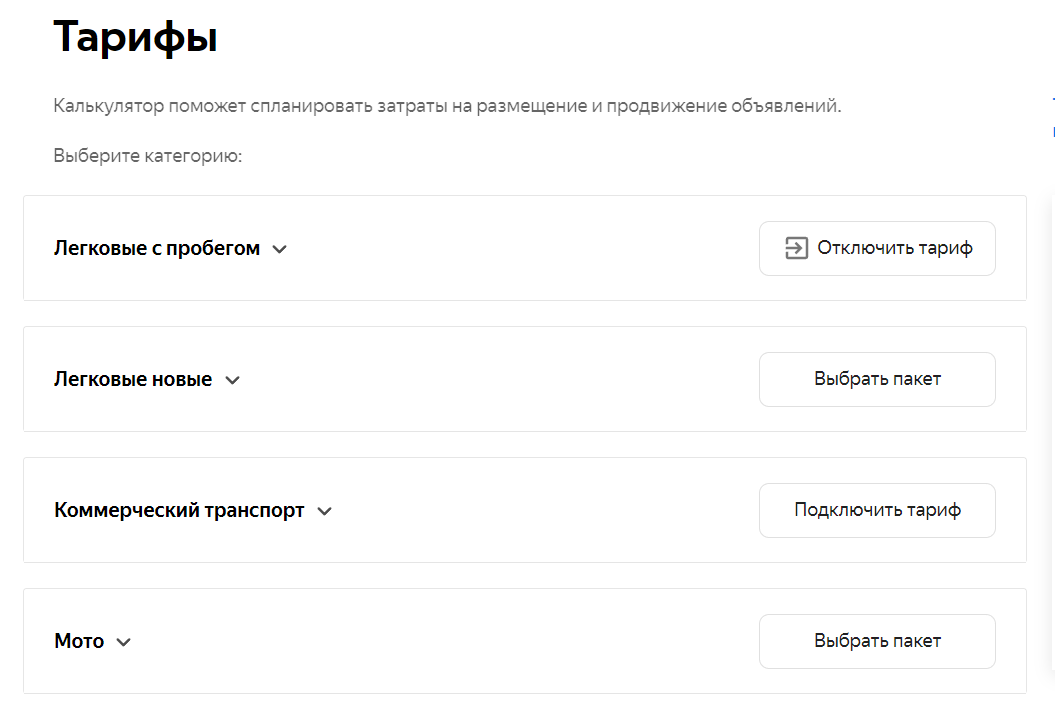The image size is (1055, 726).
Task: Expand the Легковые новые chevron
Action: [232, 380]
